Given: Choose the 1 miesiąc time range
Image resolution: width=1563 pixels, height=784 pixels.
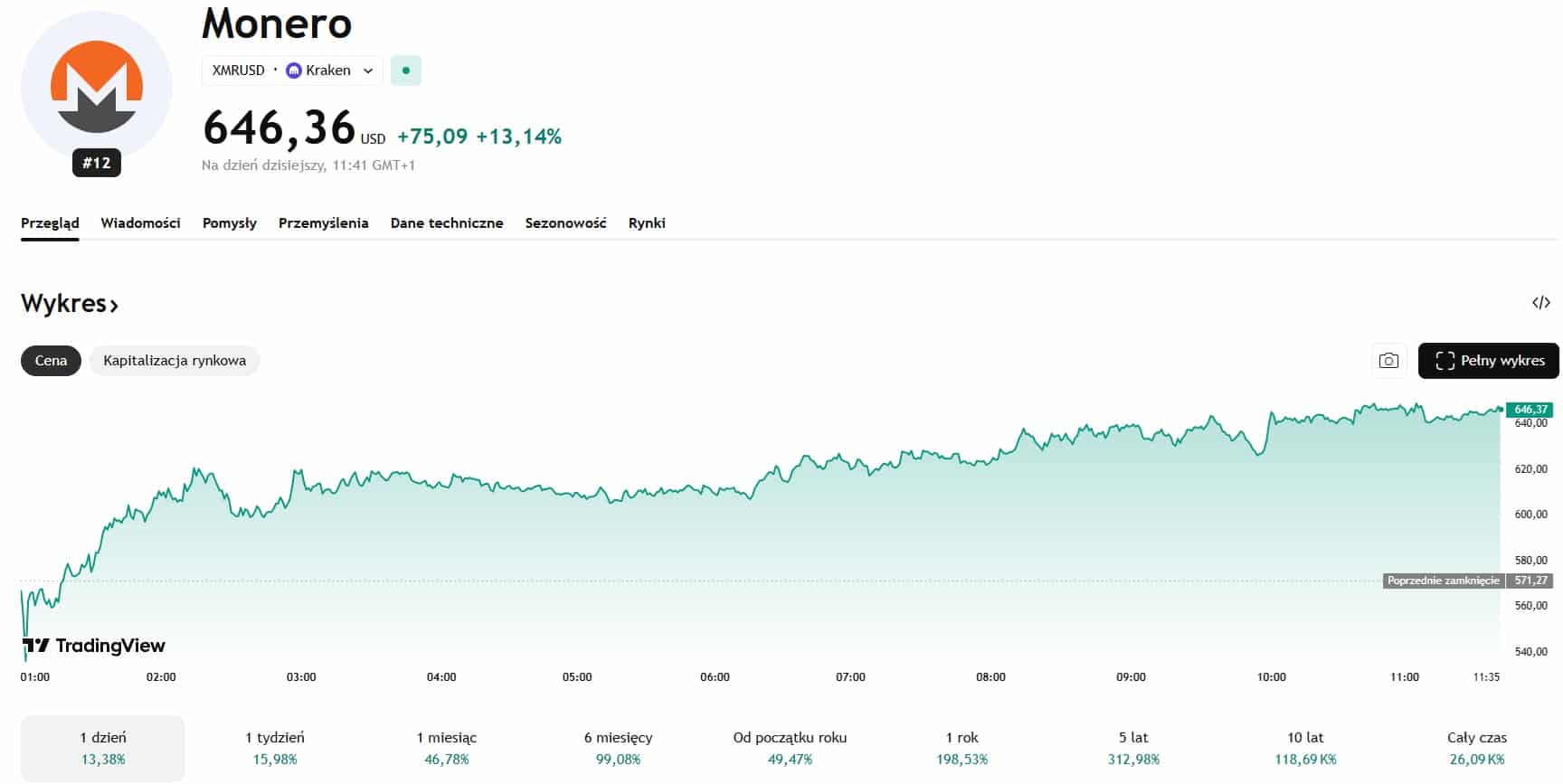Looking at the screenshot, I should [446, 748].
